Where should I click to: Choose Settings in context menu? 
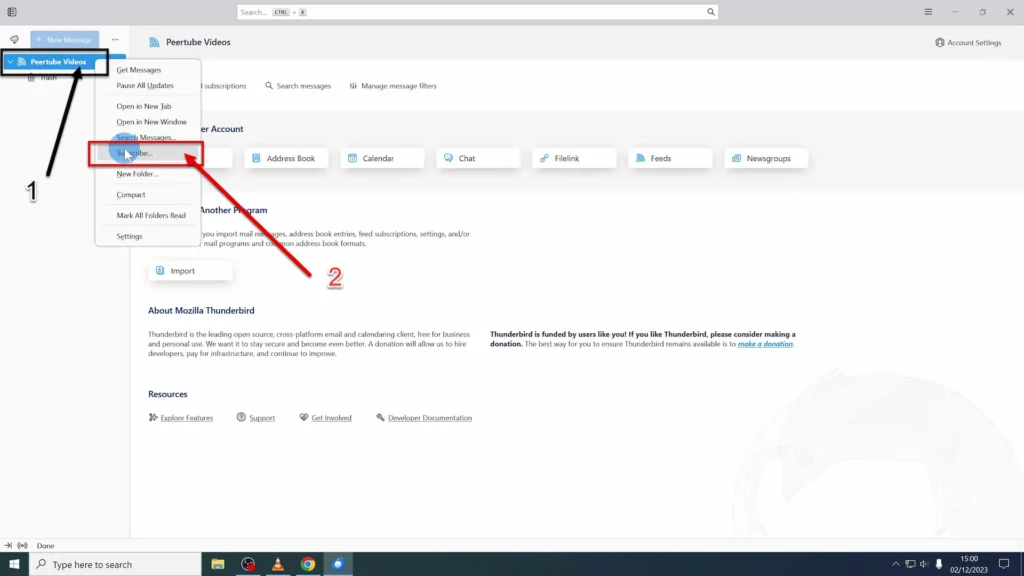[129, 236]
